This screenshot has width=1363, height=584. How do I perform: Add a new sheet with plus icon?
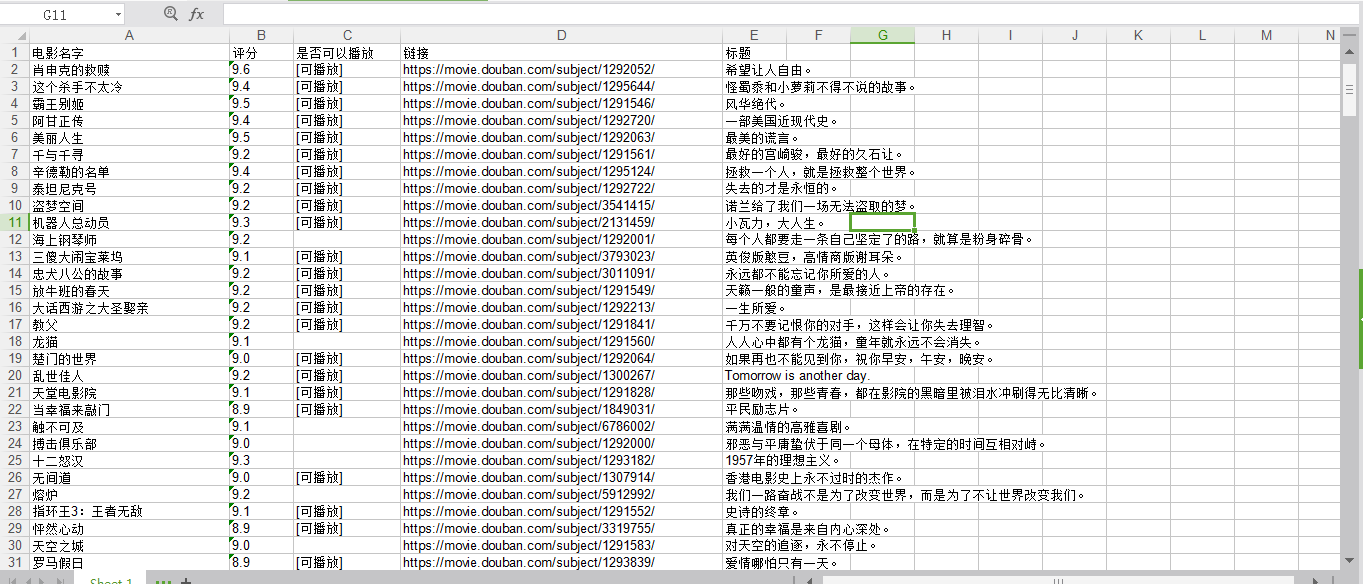186,581
